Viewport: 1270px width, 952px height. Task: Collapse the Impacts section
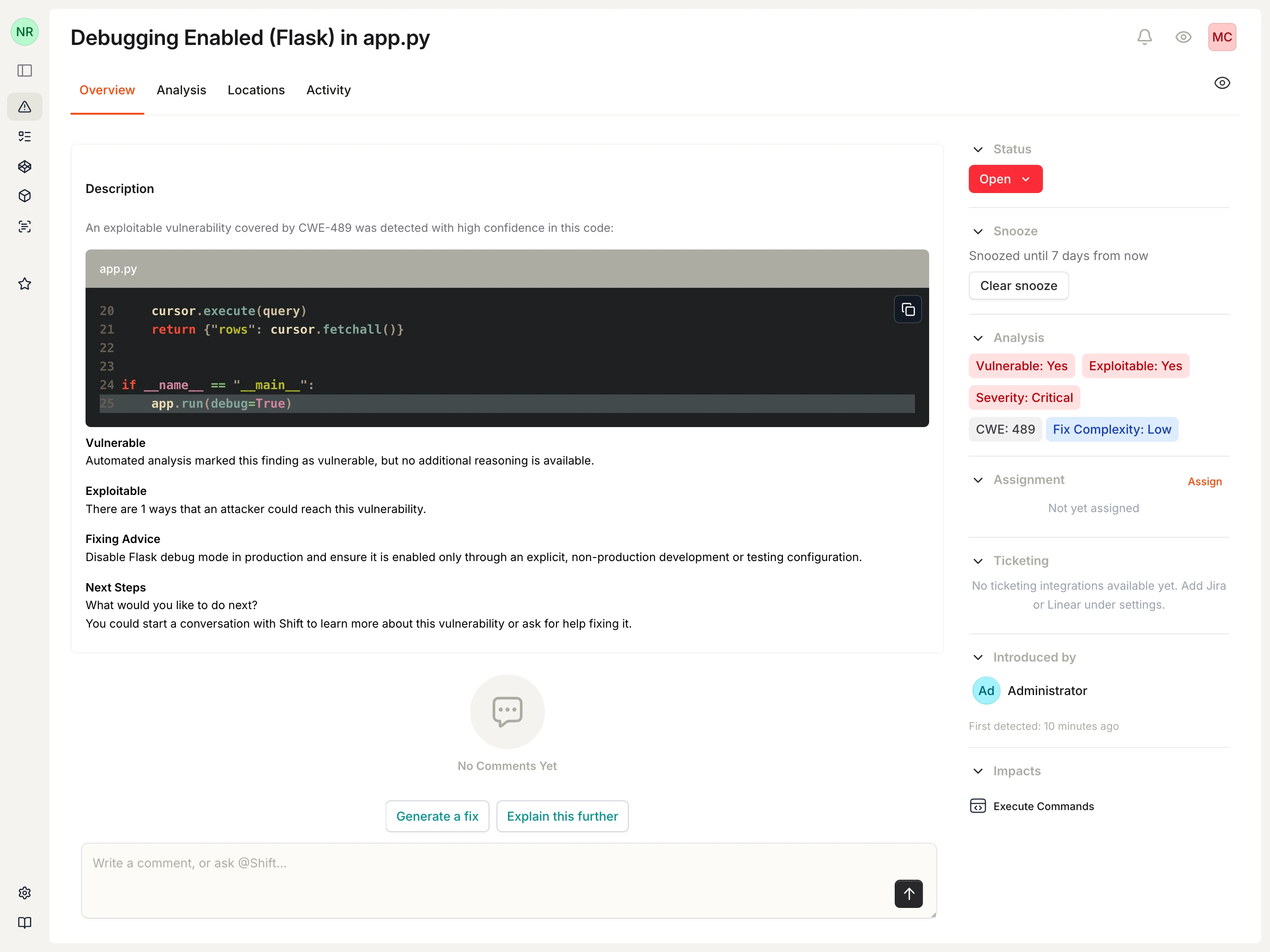[979, 771]
